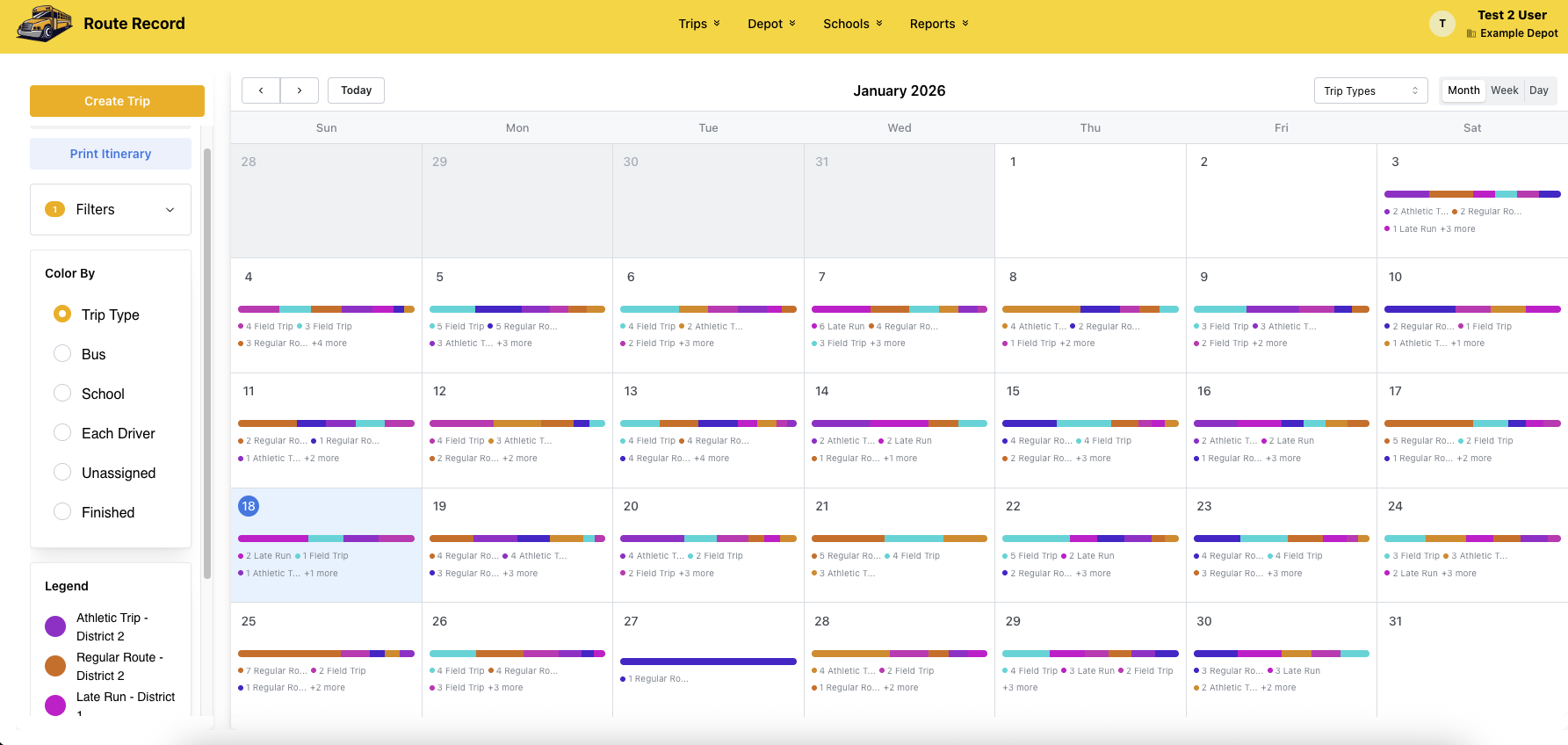This screenshot has height=745, width=1568.
Task: Open the Trips menu dropdown
Action: 699,24
